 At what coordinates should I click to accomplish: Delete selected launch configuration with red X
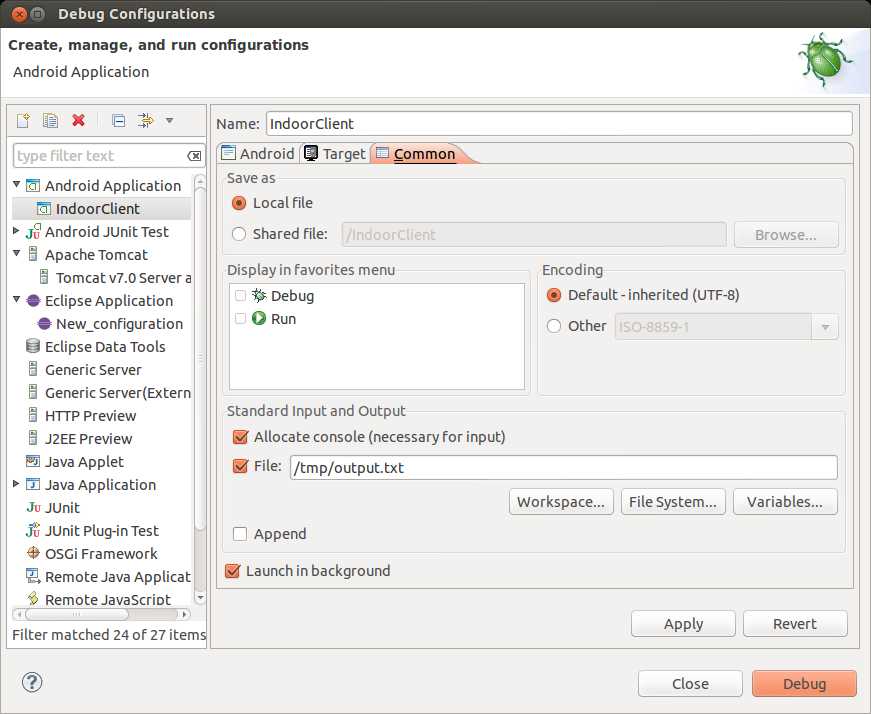pyautogui.click(x=79, y=120)
